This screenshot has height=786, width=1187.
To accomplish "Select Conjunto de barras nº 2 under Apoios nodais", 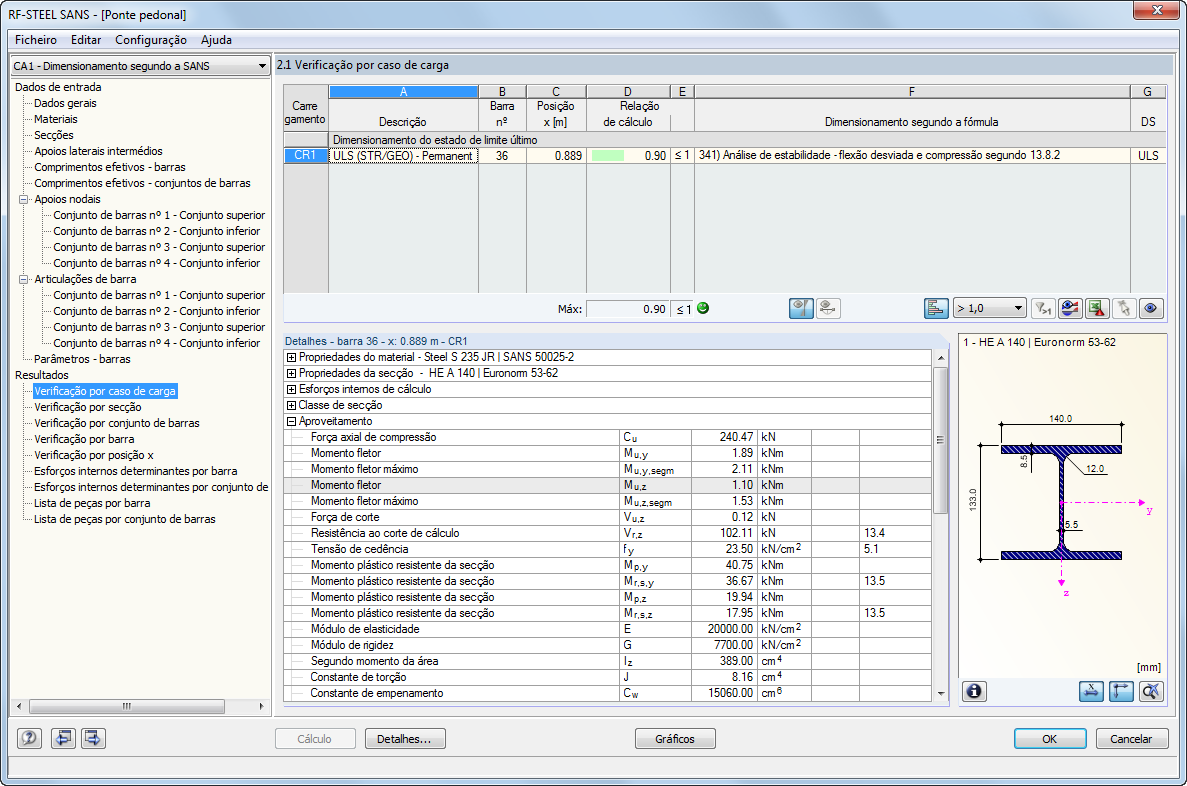I will (x=157, y=232).
